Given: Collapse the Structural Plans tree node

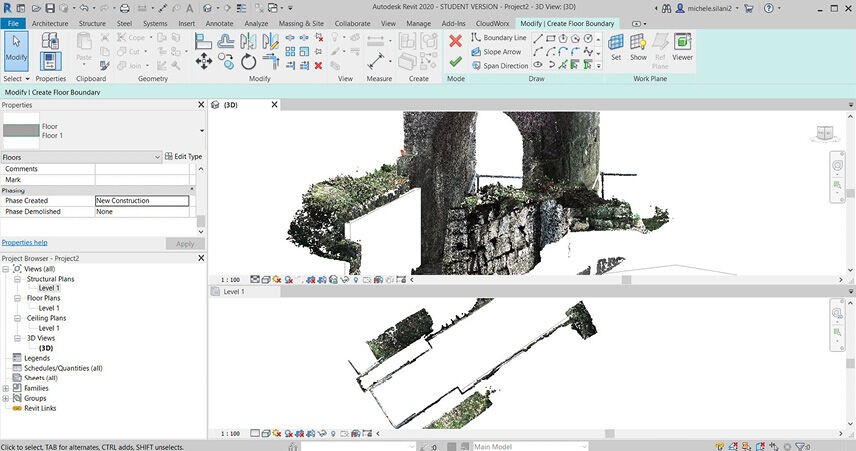Looking at the screenshot, I should 18,279.
